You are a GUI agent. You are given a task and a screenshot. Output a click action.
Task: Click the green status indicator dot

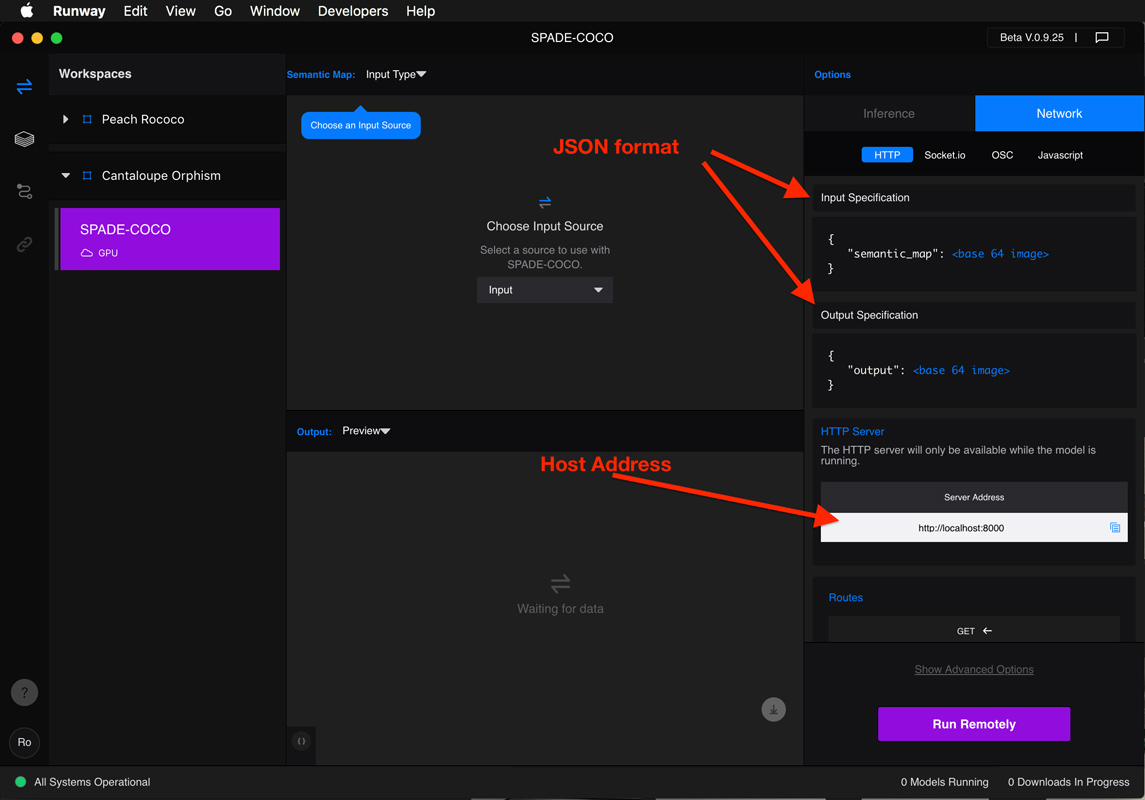point(20,782)
